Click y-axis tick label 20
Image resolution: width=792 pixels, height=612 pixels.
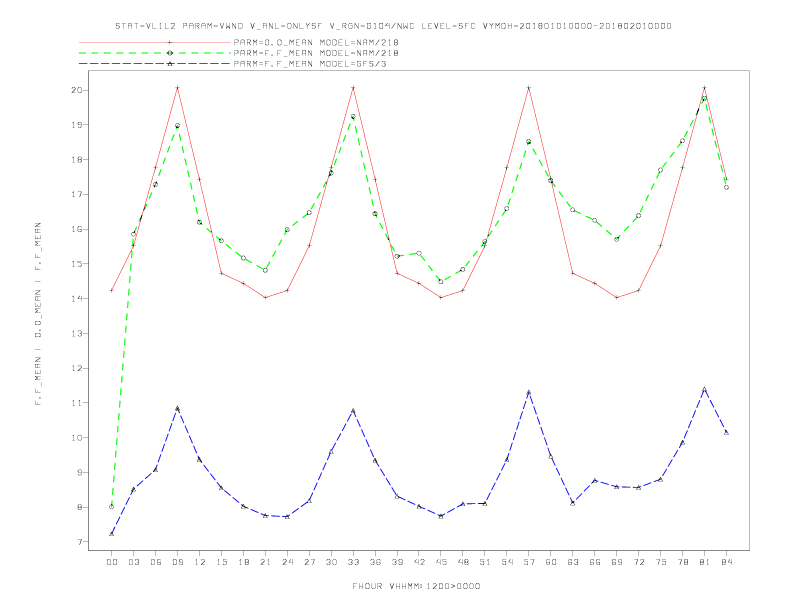[77, 90]
